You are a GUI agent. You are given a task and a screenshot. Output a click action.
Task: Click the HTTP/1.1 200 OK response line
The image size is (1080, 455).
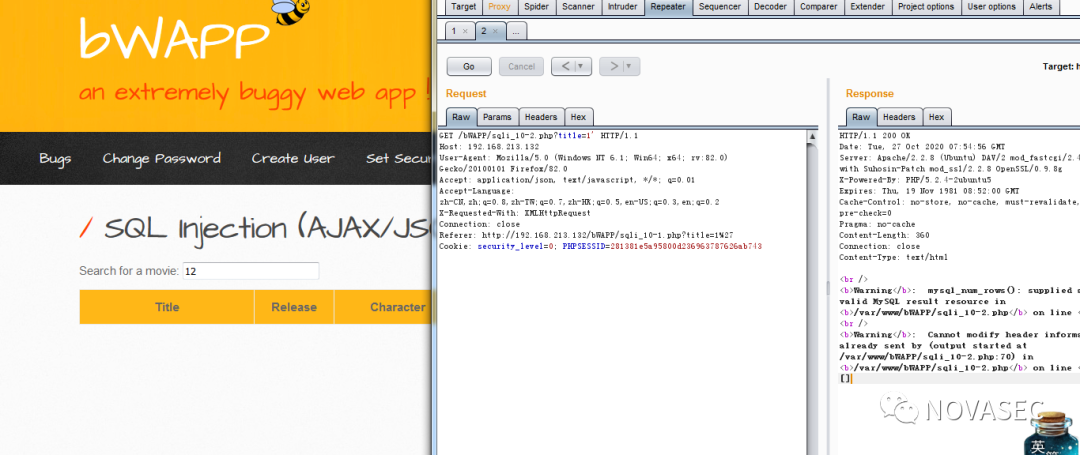coord(874,136)
